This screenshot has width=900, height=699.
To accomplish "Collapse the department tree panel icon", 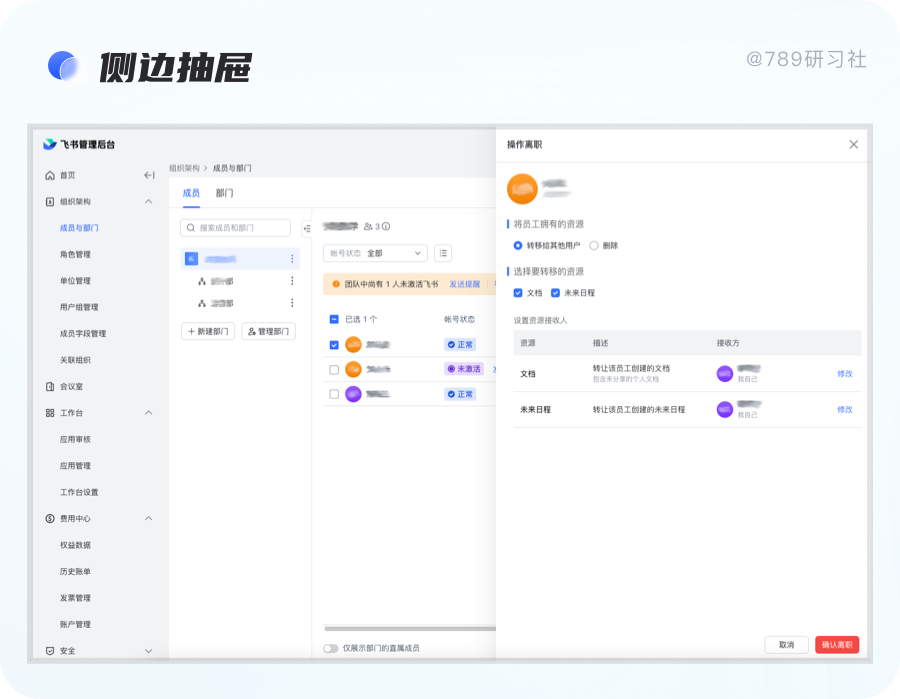I will point(307,228).
